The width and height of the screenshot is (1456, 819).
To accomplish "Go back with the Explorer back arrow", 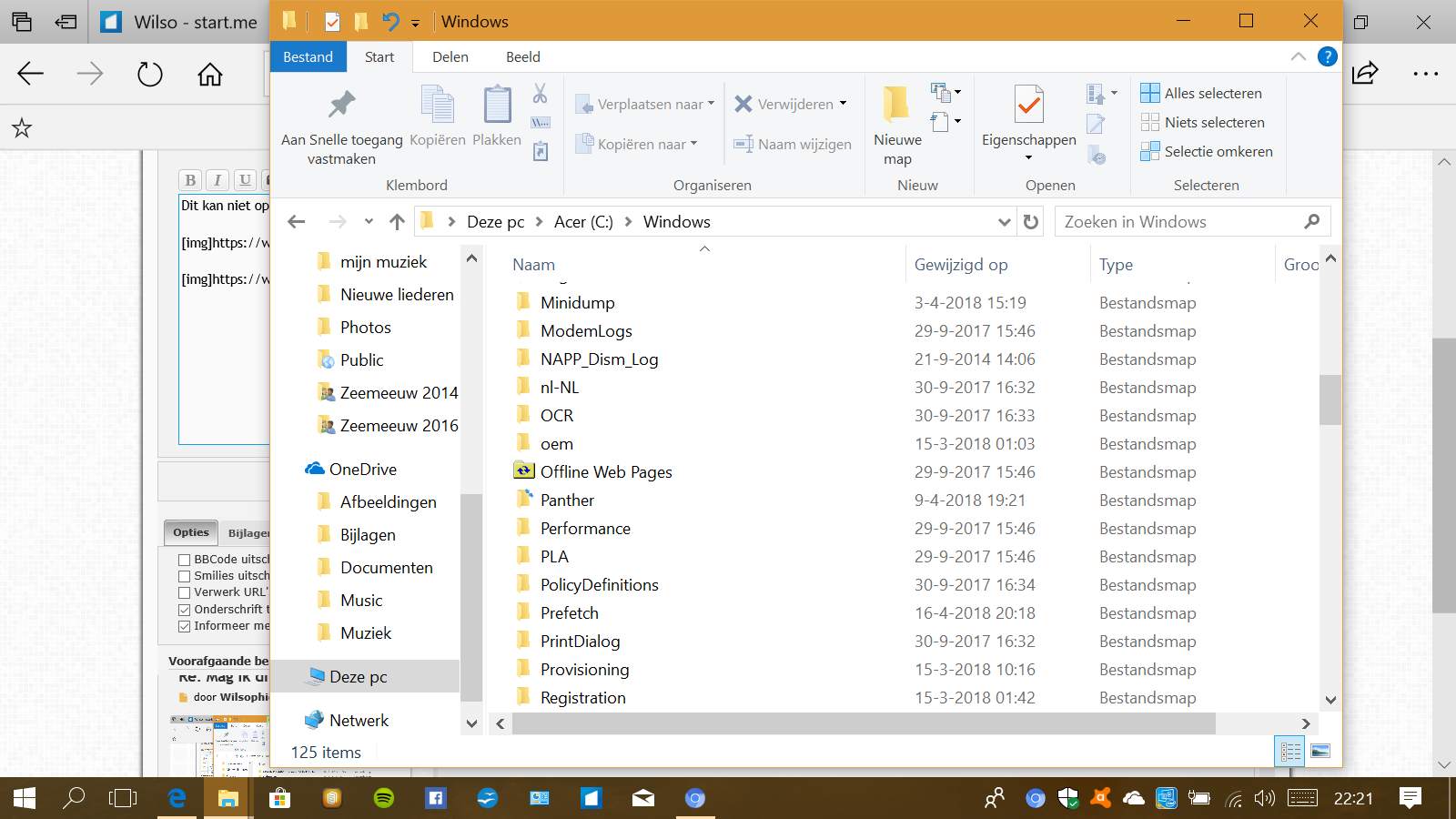I will point(297,221).
